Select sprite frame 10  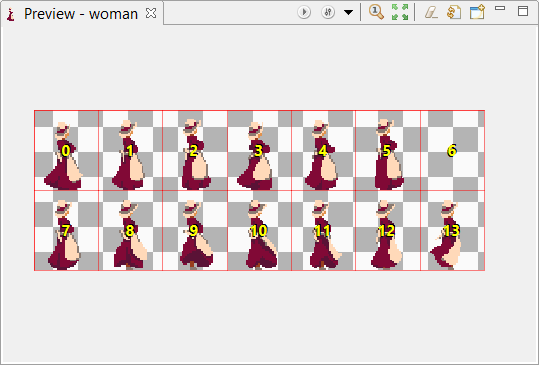[x=260, y=231]
